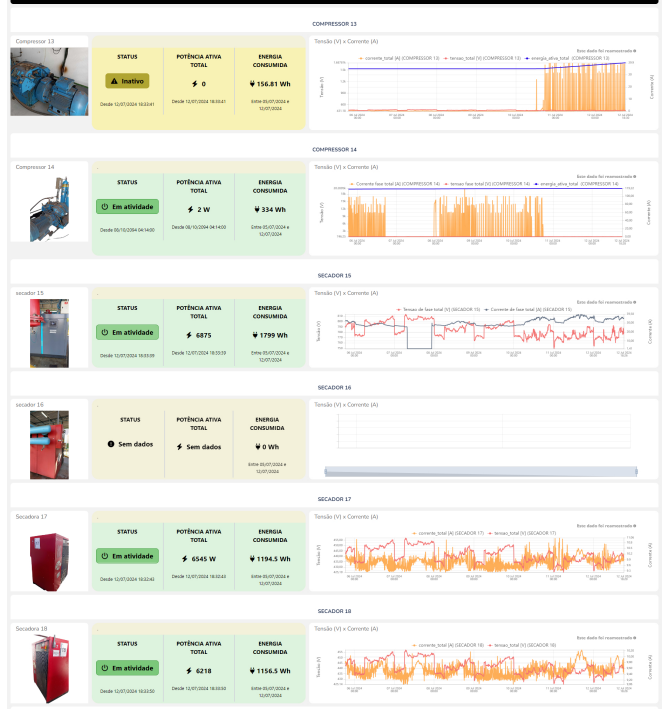Open the secador 16 photo thumbnail
The image size is (672, 709).
click(49, 445)
